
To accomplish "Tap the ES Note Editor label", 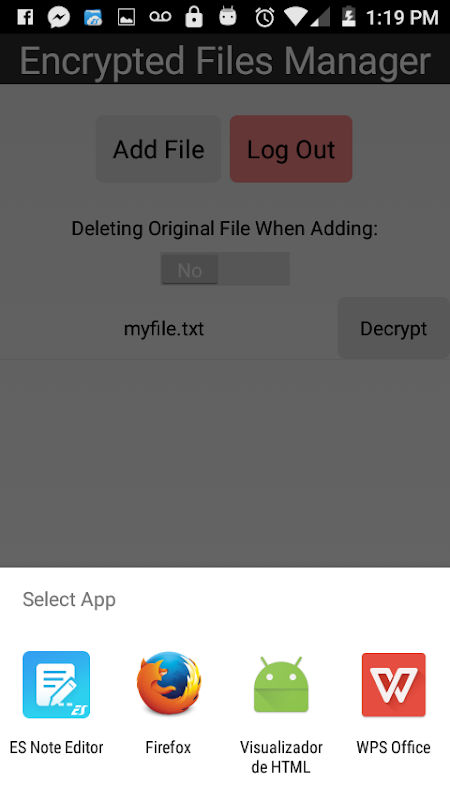I will [56, 747].
